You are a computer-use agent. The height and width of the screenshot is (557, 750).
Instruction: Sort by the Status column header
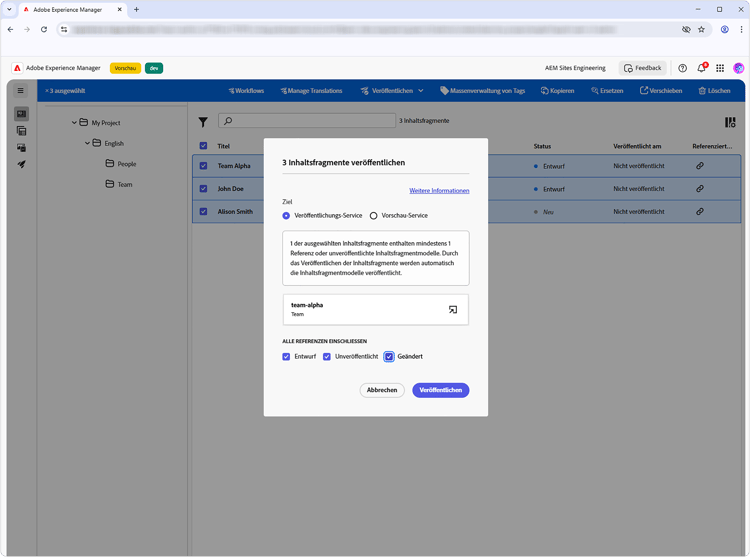coord(542,146)
